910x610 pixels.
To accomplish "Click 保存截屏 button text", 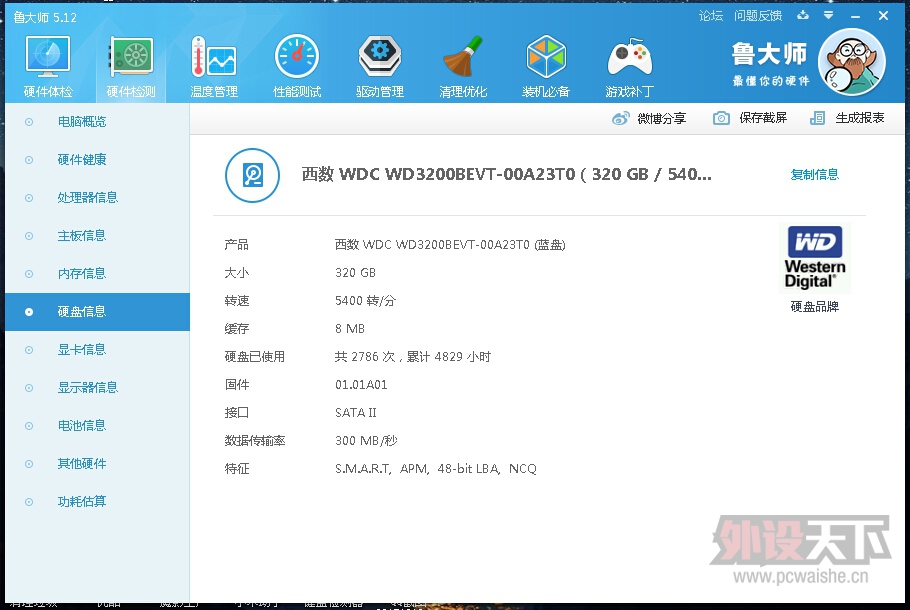I will [763, 118].
